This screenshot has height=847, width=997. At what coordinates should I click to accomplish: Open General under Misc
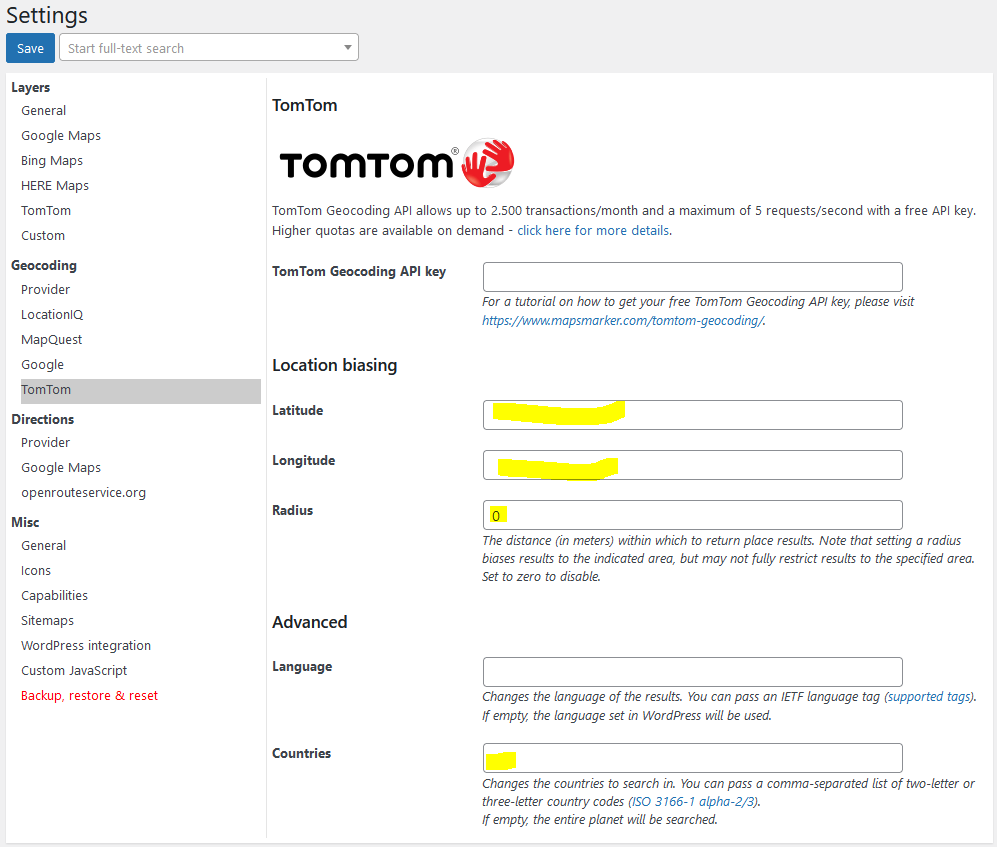click(43, 546)
